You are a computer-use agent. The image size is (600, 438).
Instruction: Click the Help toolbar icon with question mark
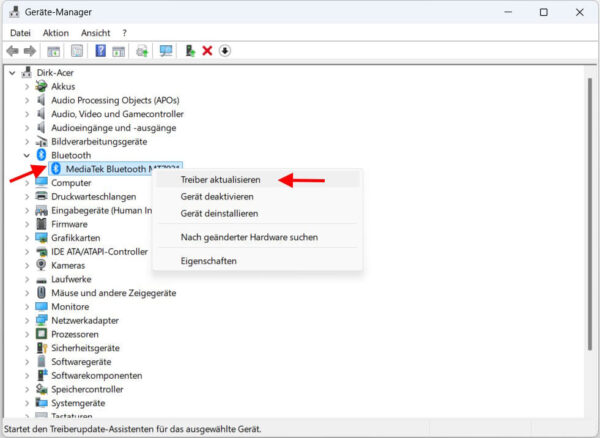click(x=101, y=50)
